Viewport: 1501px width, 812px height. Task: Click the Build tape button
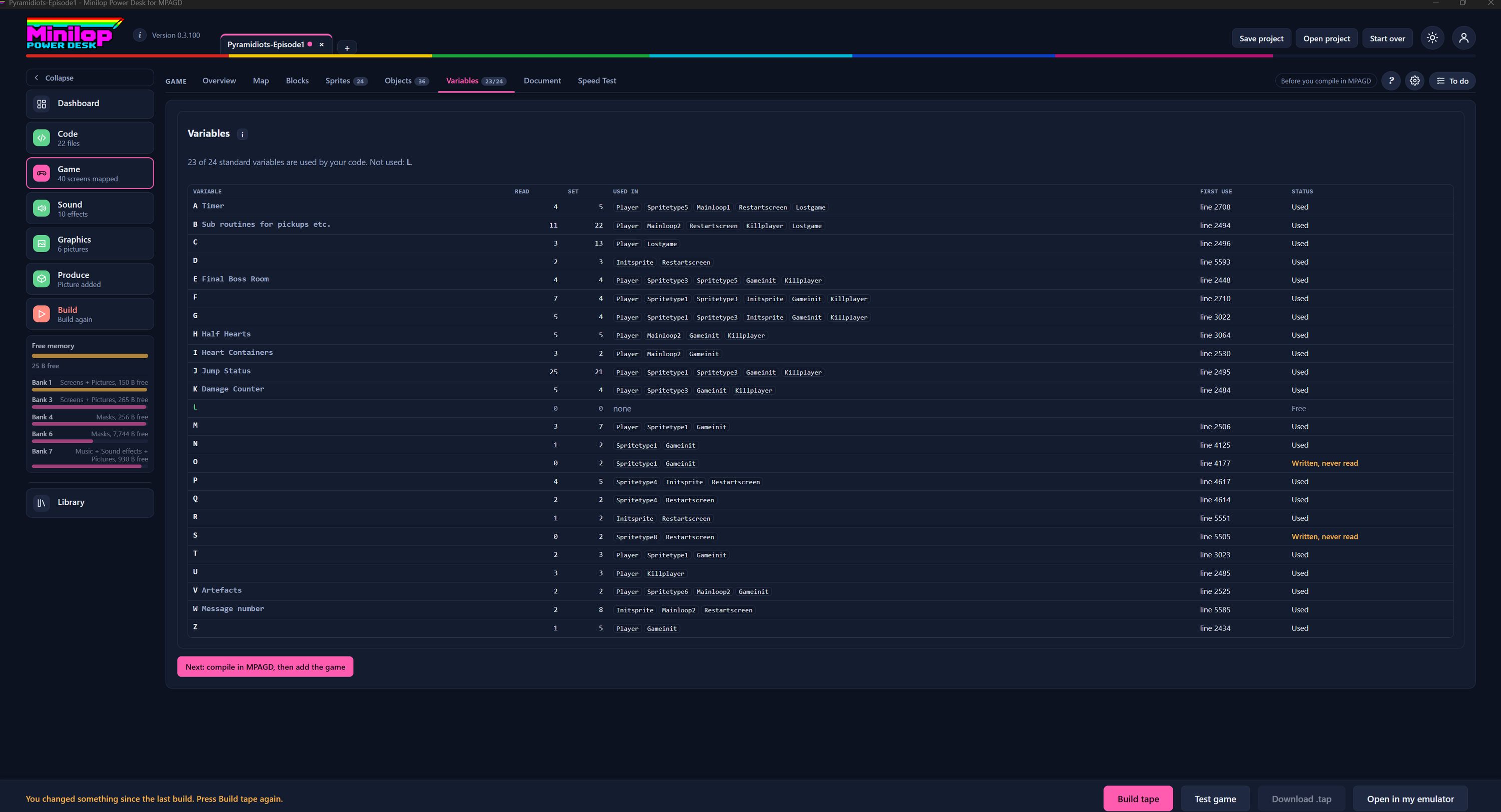pos(1138,798)
